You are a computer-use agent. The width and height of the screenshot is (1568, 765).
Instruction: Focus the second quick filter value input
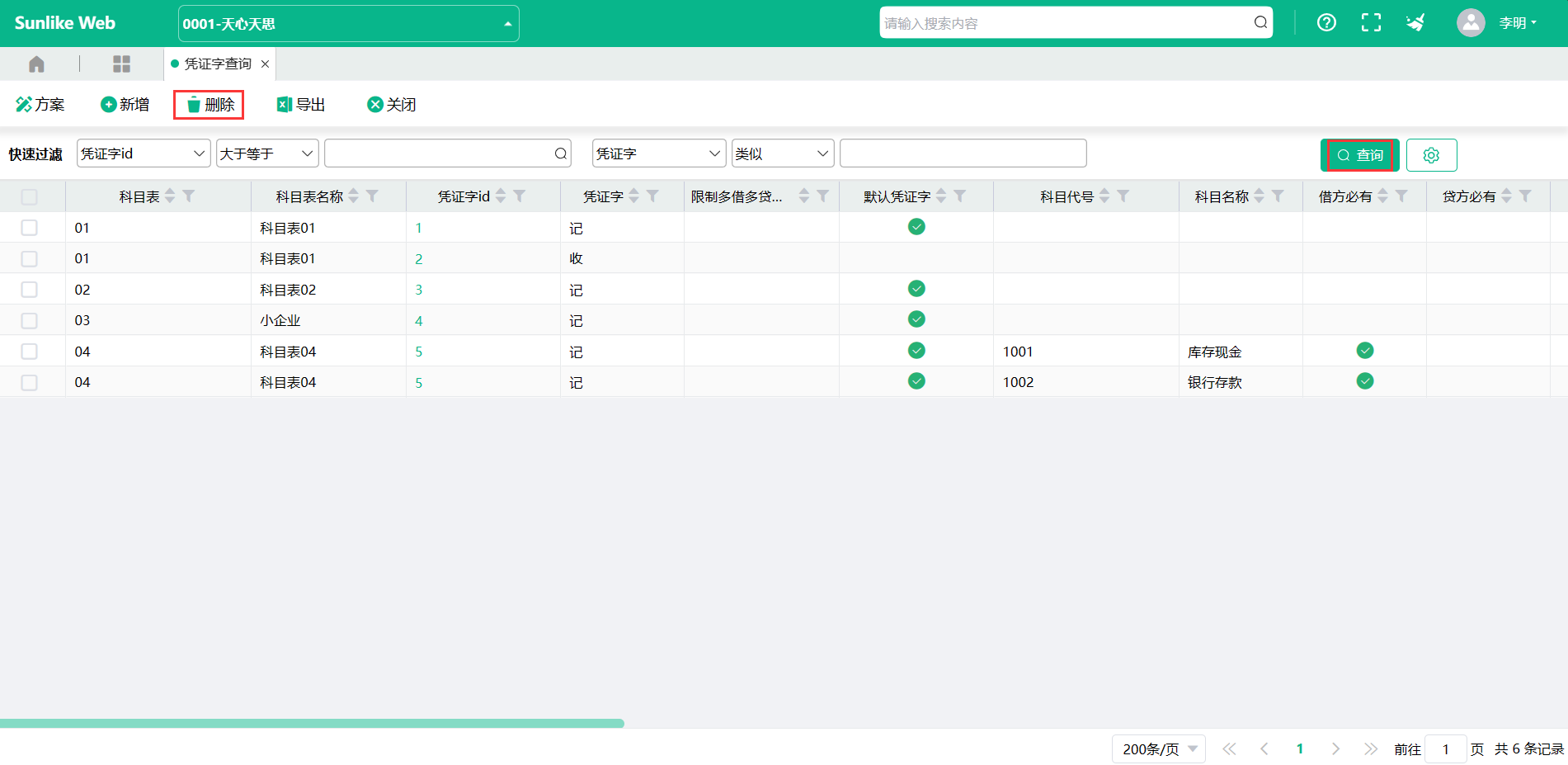(963, 153)
